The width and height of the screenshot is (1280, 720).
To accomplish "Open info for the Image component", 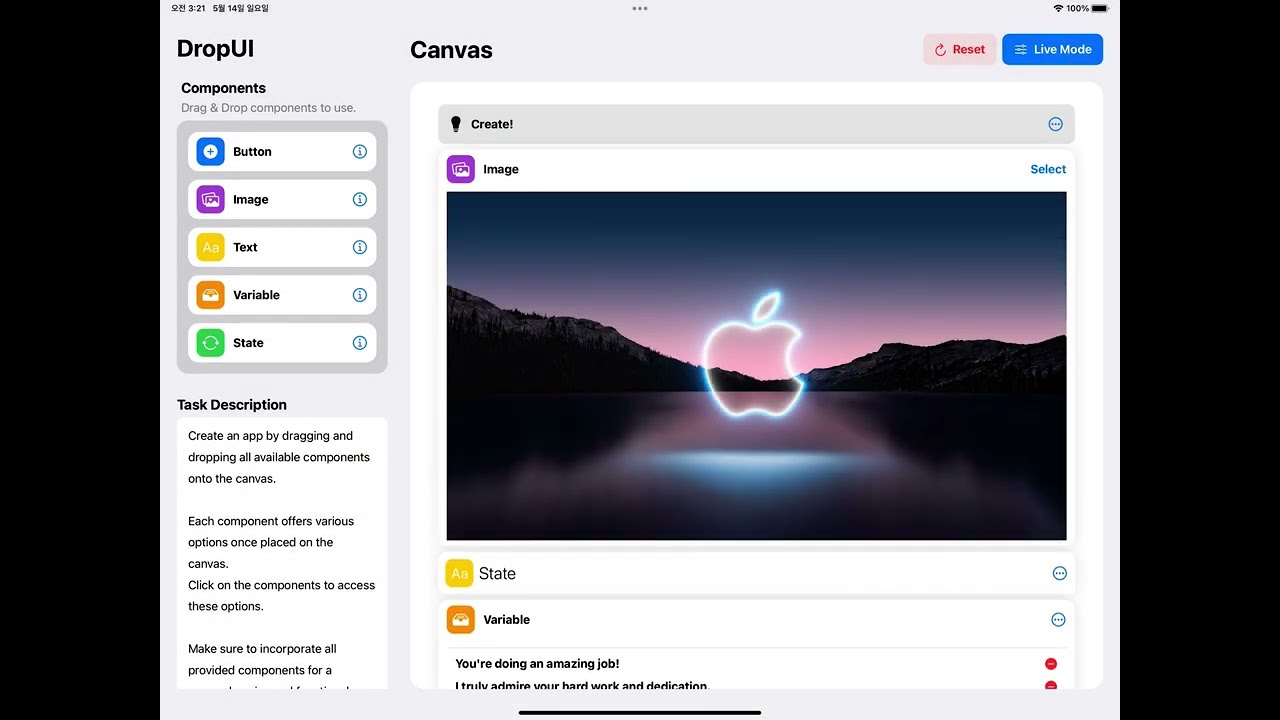I will click(x=360, y=200).
